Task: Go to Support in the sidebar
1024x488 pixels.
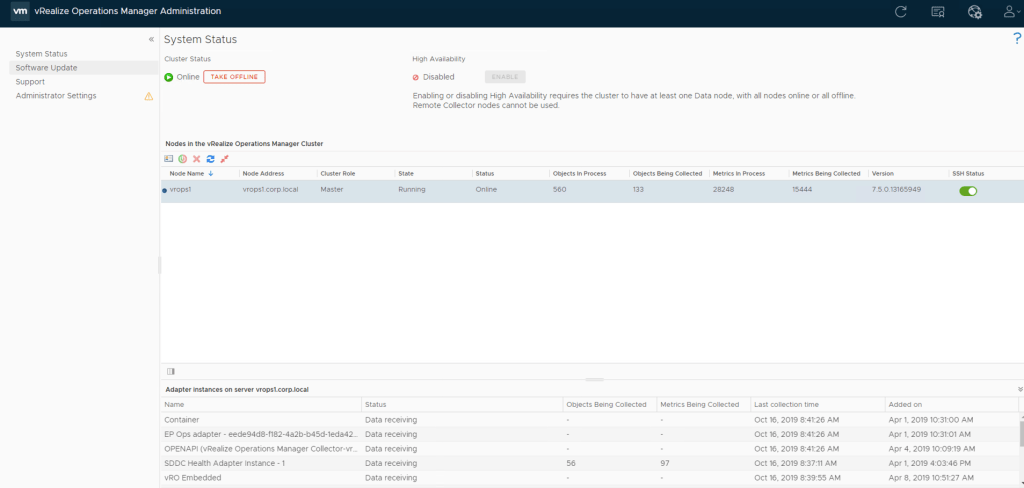Action: (x=30, y=82)
